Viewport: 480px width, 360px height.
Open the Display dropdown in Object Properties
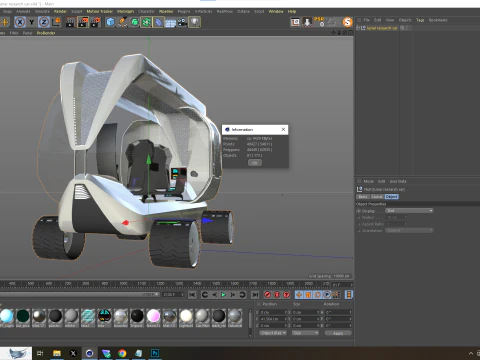click(x=409, y=211)
